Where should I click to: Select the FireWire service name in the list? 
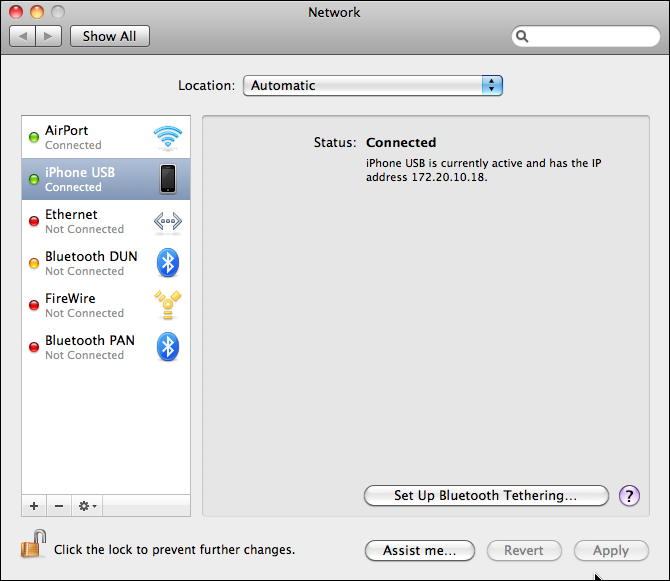click(x=71, y=298)
